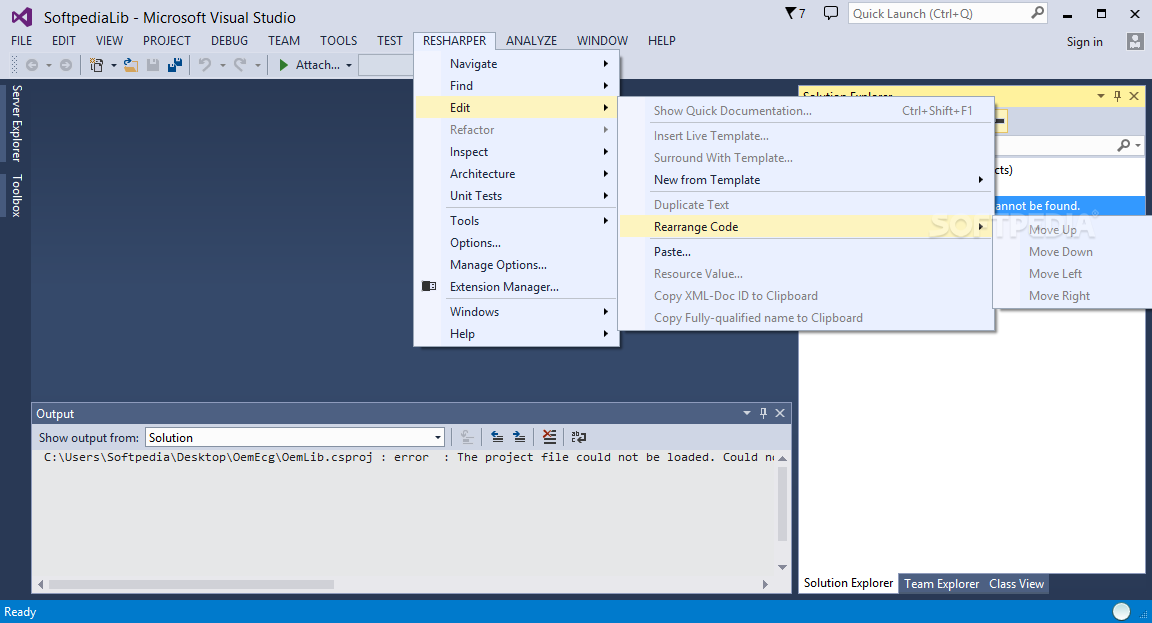1152x623 pixels.
Task: Toggle auto-hide pin on Solution Explorer
Action: click(1117, 96)
